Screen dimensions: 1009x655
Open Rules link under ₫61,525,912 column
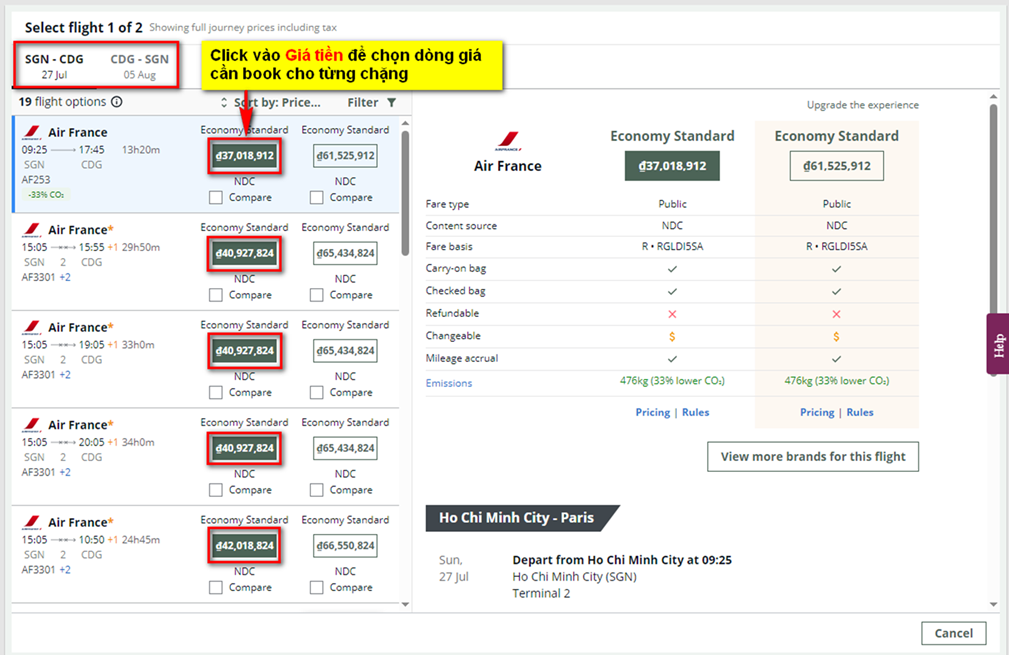[860, 412]
